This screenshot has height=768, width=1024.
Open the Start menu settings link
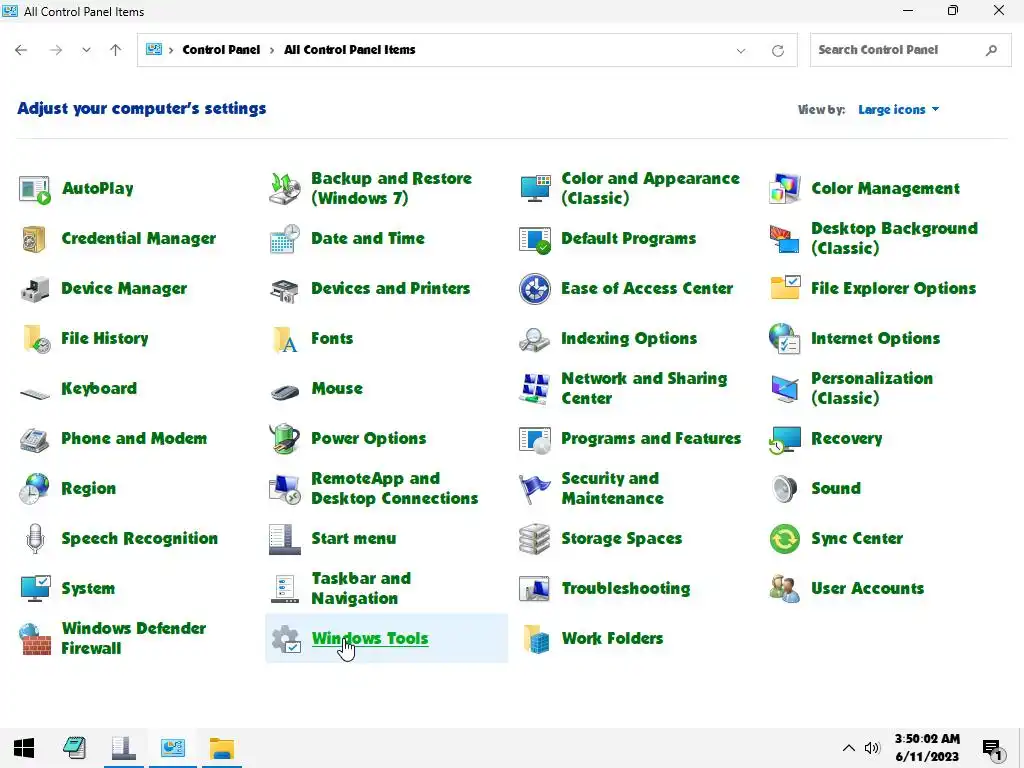(353, 539)
